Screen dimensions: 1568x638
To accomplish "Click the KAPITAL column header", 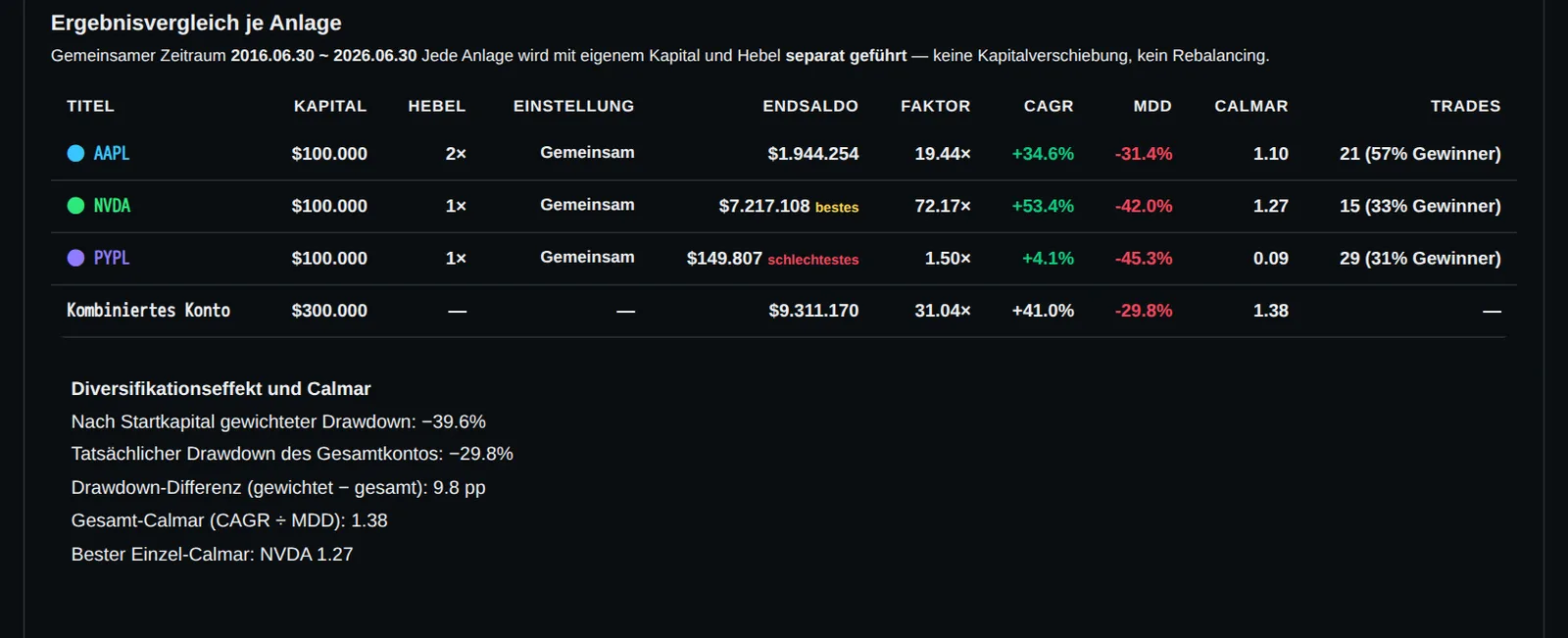I will click(x=330, y=106).
